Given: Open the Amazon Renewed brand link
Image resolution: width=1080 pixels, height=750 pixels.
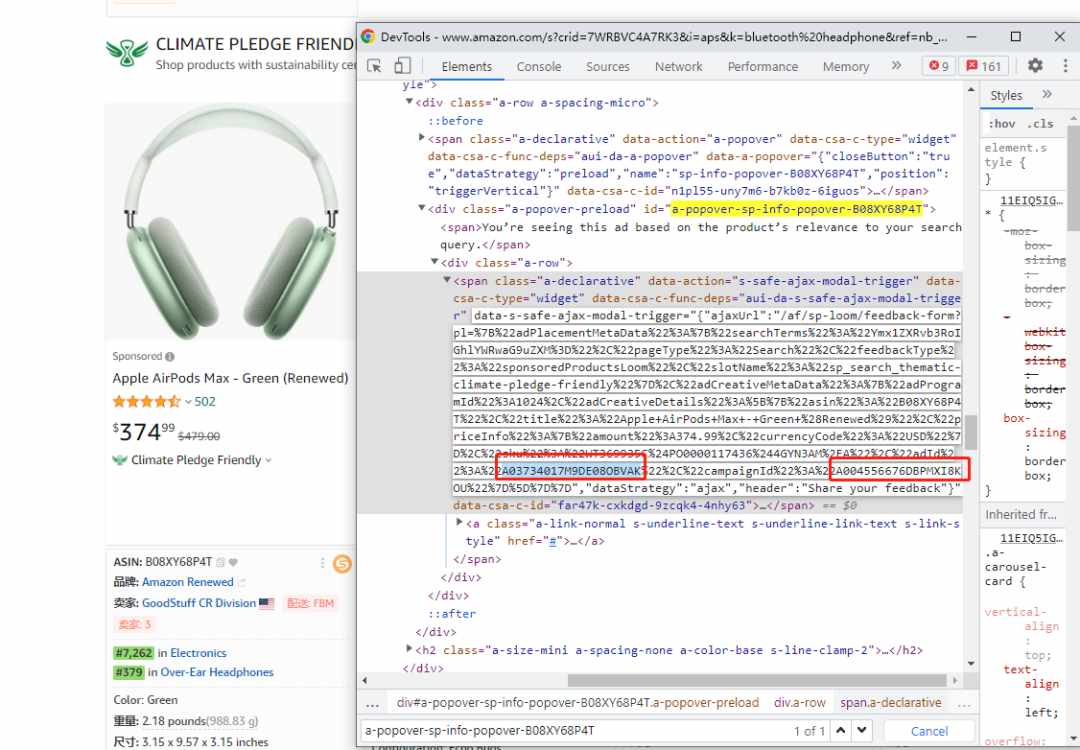Looking at the screenshot, I should click(x=187, y=582).
